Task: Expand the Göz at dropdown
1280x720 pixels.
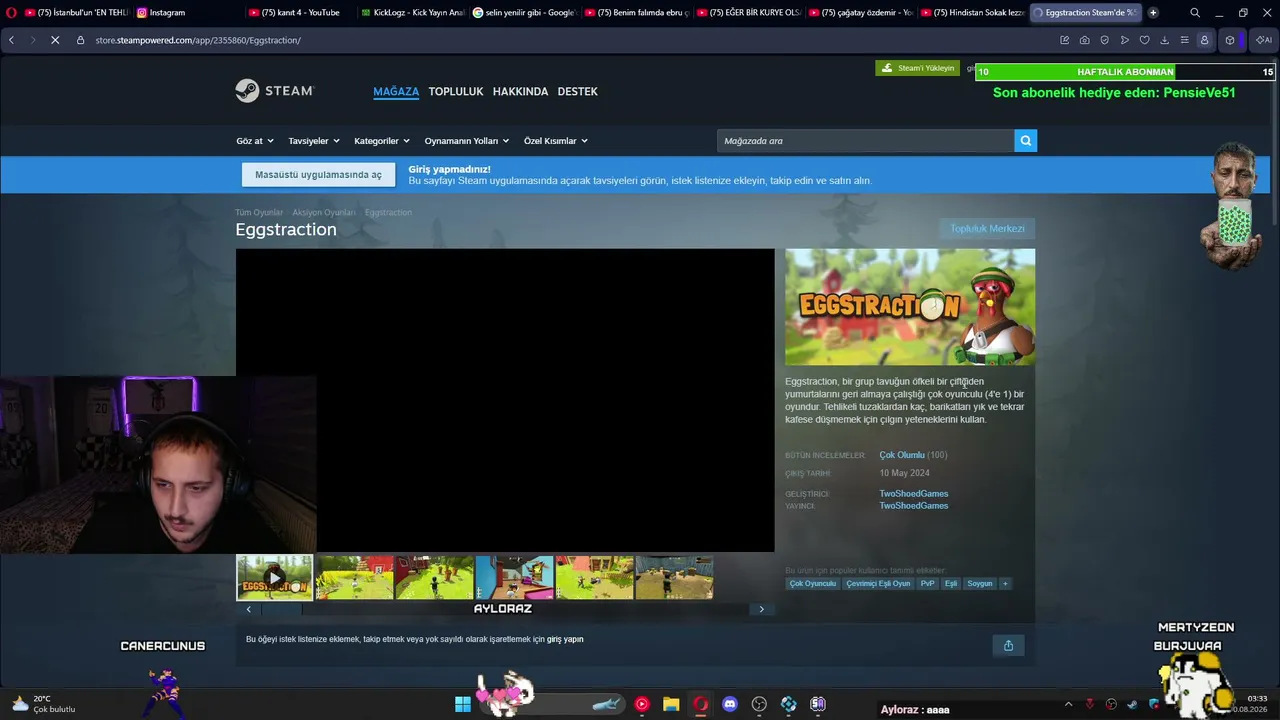Action: [255, 141]
